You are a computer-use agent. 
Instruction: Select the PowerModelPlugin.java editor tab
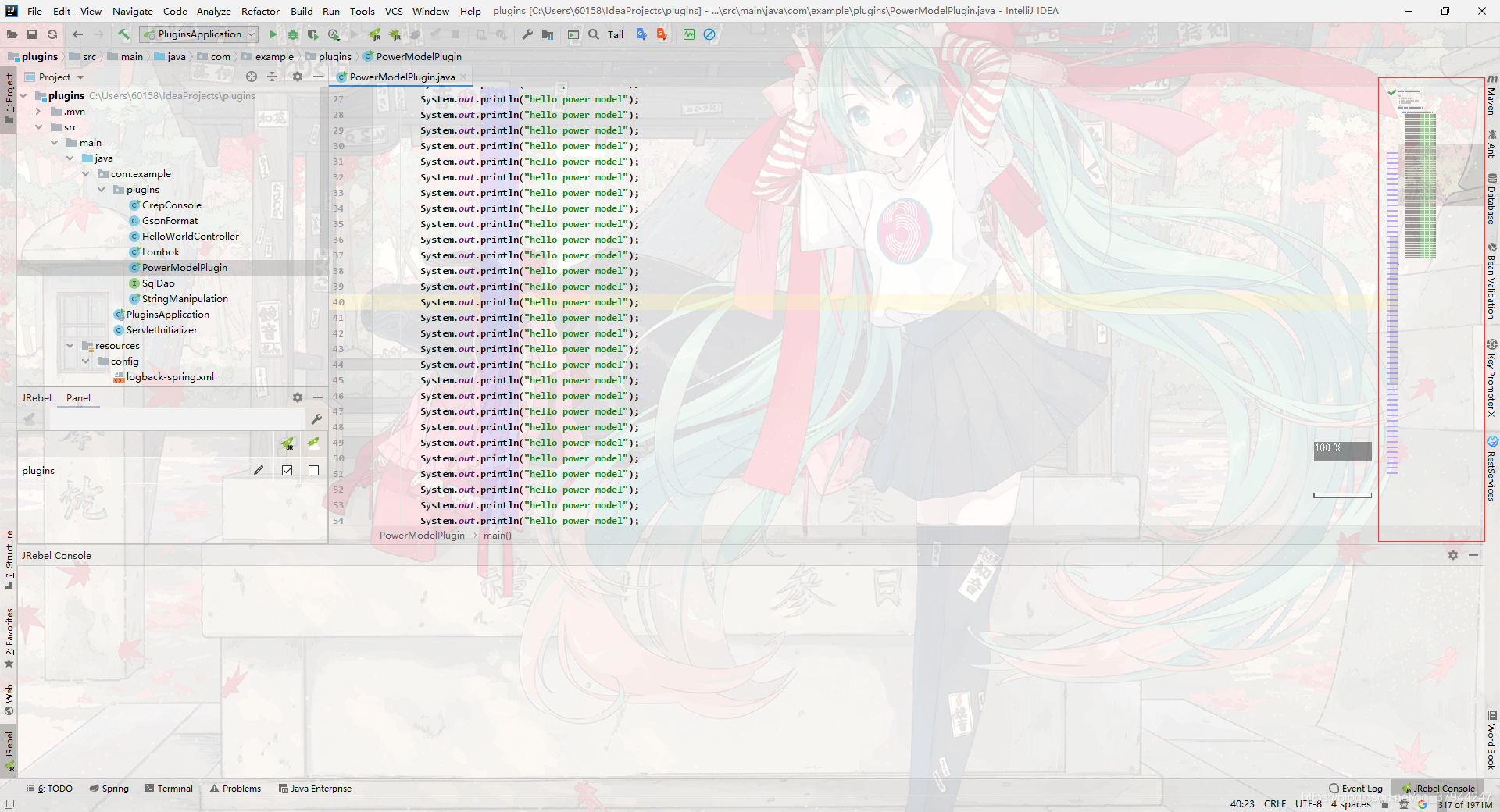402,77
